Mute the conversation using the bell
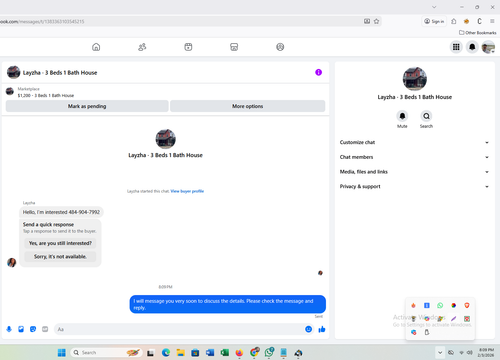Image resolution: width=500 pixels, height=360 pixels. coord(402,116)
